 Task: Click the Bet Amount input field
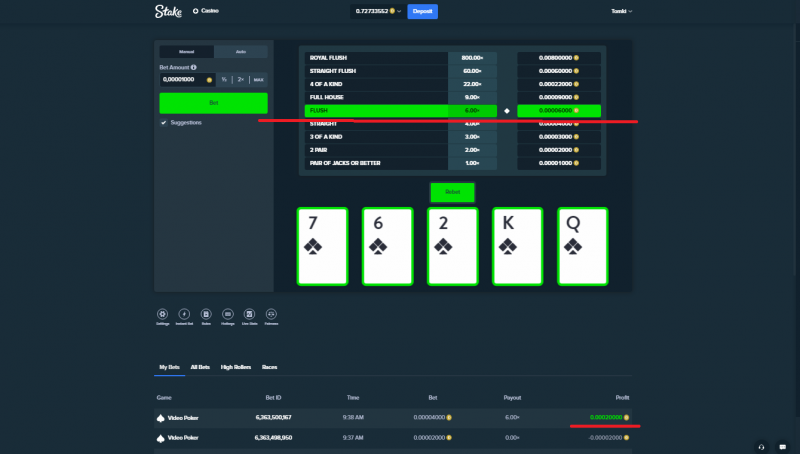point(187,80)
